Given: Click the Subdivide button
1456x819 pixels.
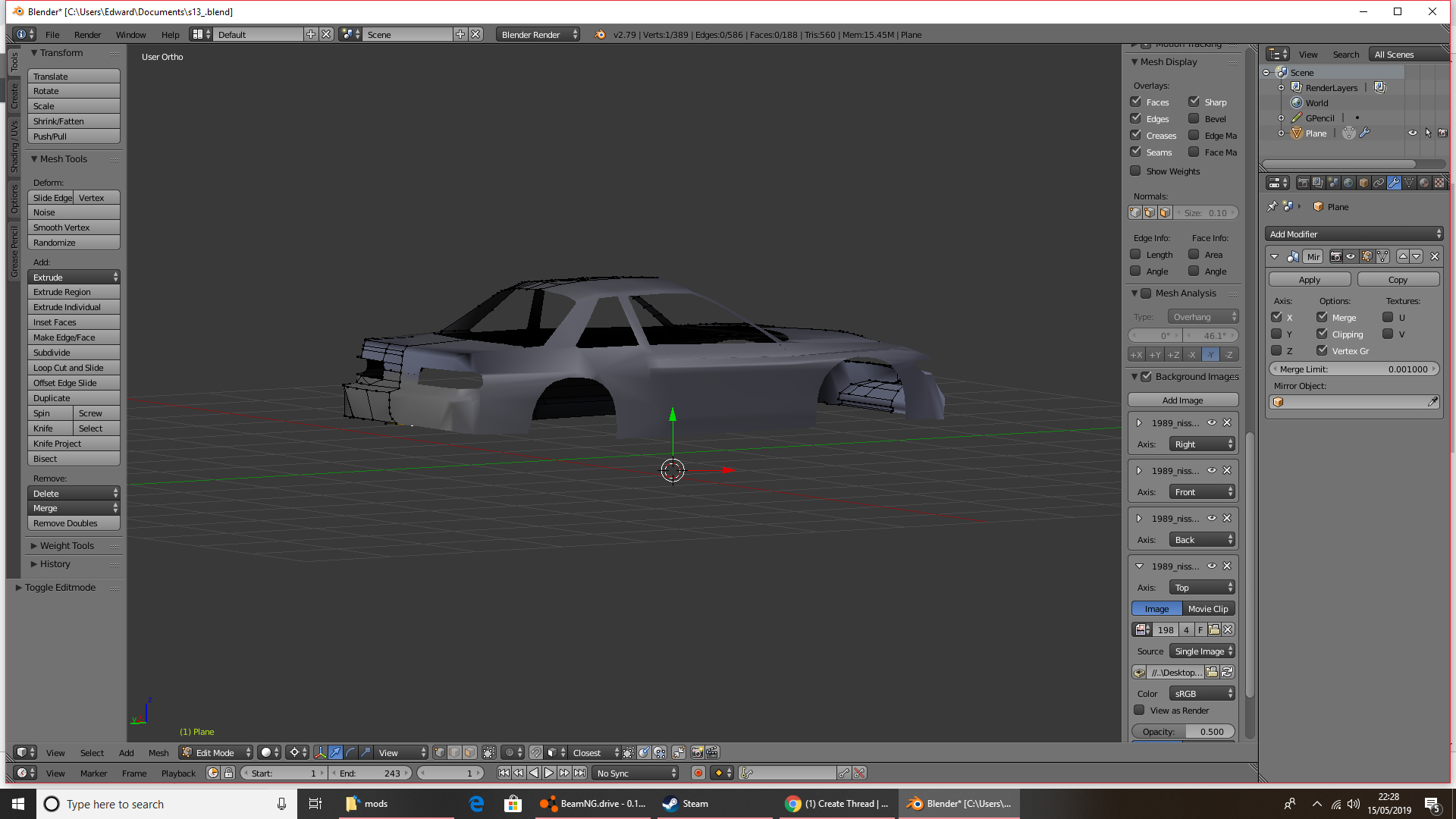Looking at the screenshot, I should 74,352.
